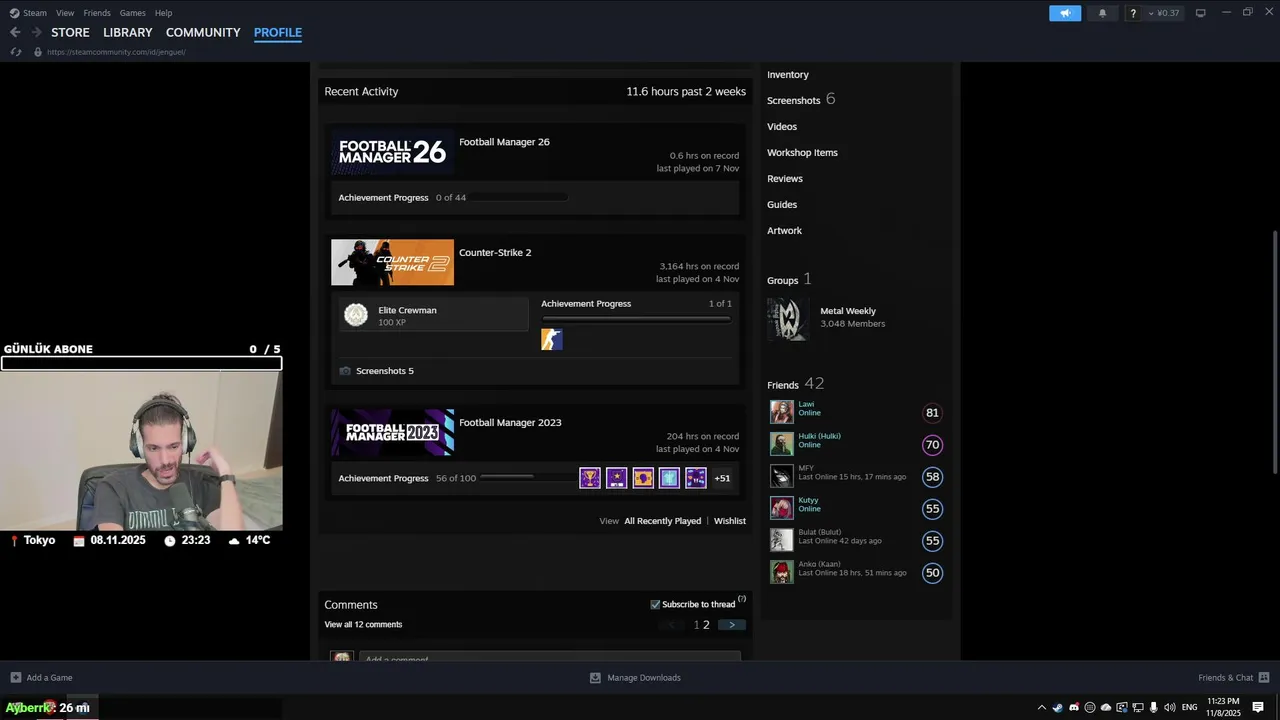Screen dimensions: 1280x720
Task: Open the Friends & Chat icon
Action: click(1264, 677)
